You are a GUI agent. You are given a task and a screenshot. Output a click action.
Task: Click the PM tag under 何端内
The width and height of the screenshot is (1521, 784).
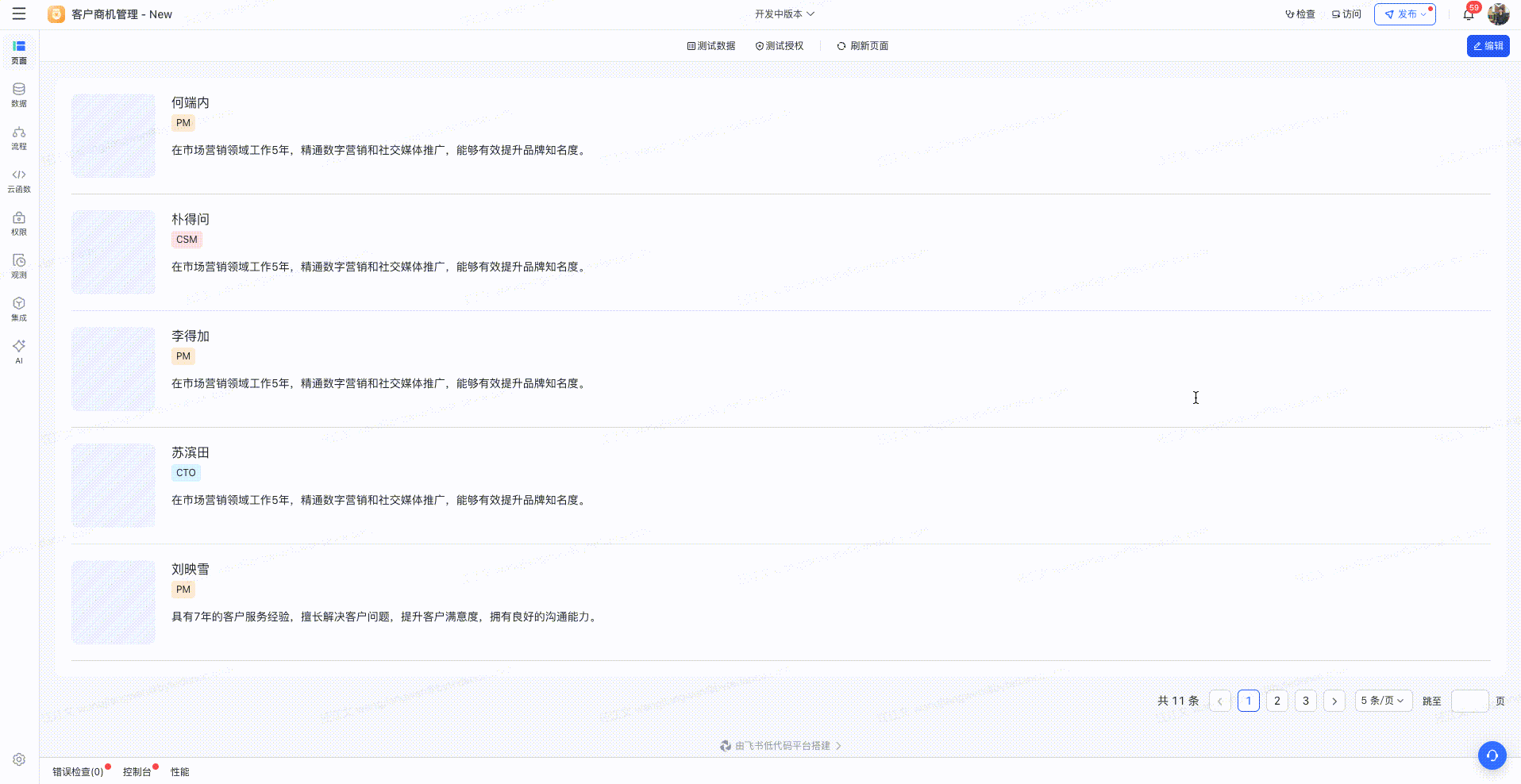[x=183, y=123]
